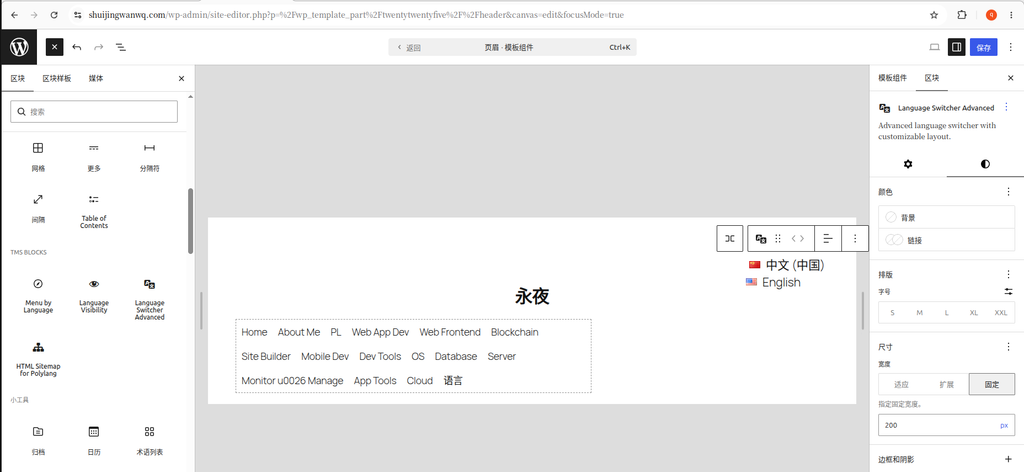The height and width of the screenshot is (472, 1024).
Task: Open 颜色 color panel options menu
Action: [x=1008, y=192]
